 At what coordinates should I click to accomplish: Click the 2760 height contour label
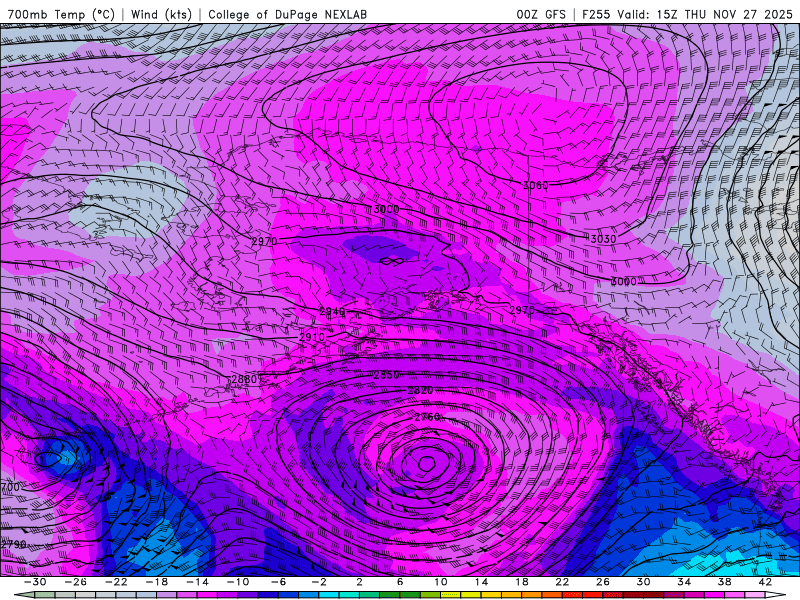[427, 417]
